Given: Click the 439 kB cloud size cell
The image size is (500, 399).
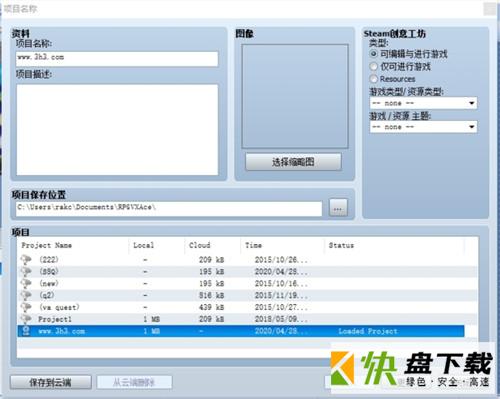Looking at the screenshot, I should point(211,307).
